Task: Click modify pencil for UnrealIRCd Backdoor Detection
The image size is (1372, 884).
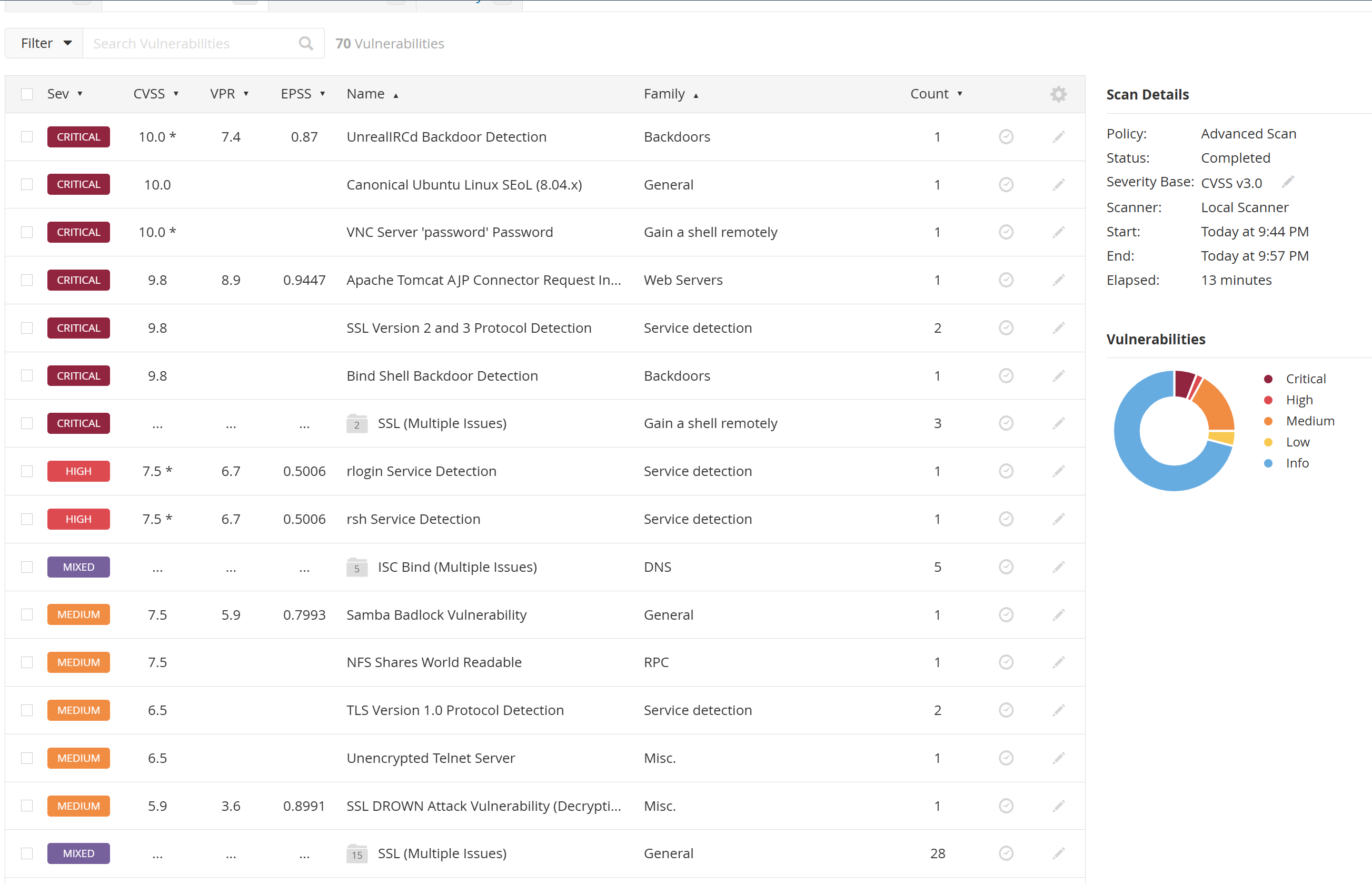Action: point(1058,136)
